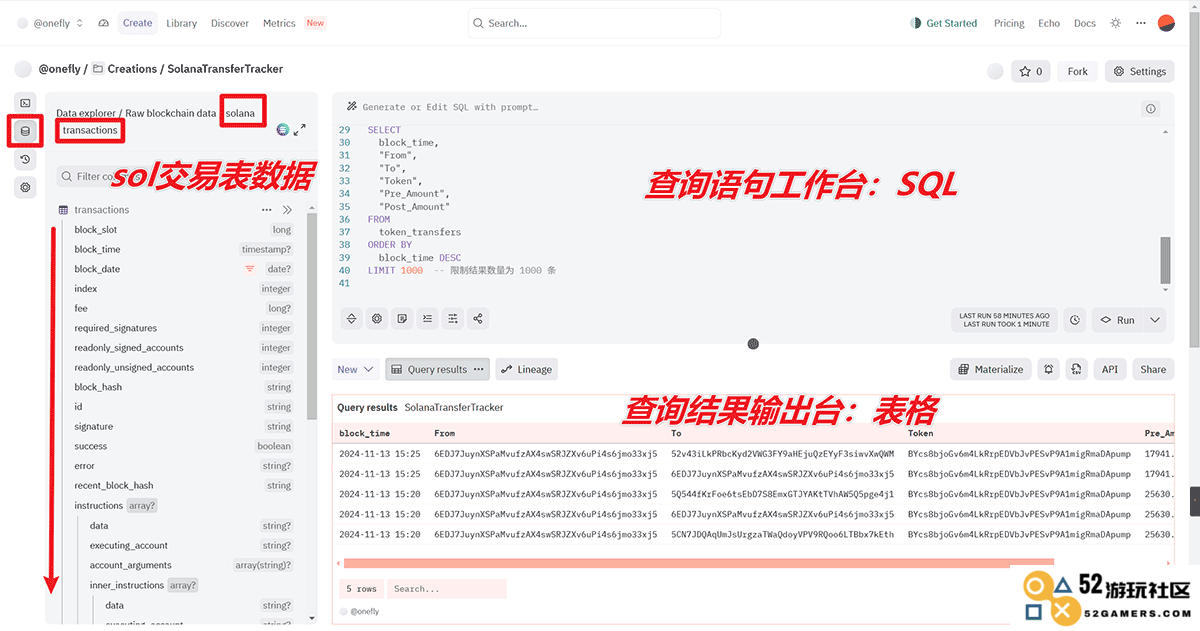Expand the data explorer panel to fullscreen
The height and width of the screenshot is (631, 1200).
(x=300, y=129)
